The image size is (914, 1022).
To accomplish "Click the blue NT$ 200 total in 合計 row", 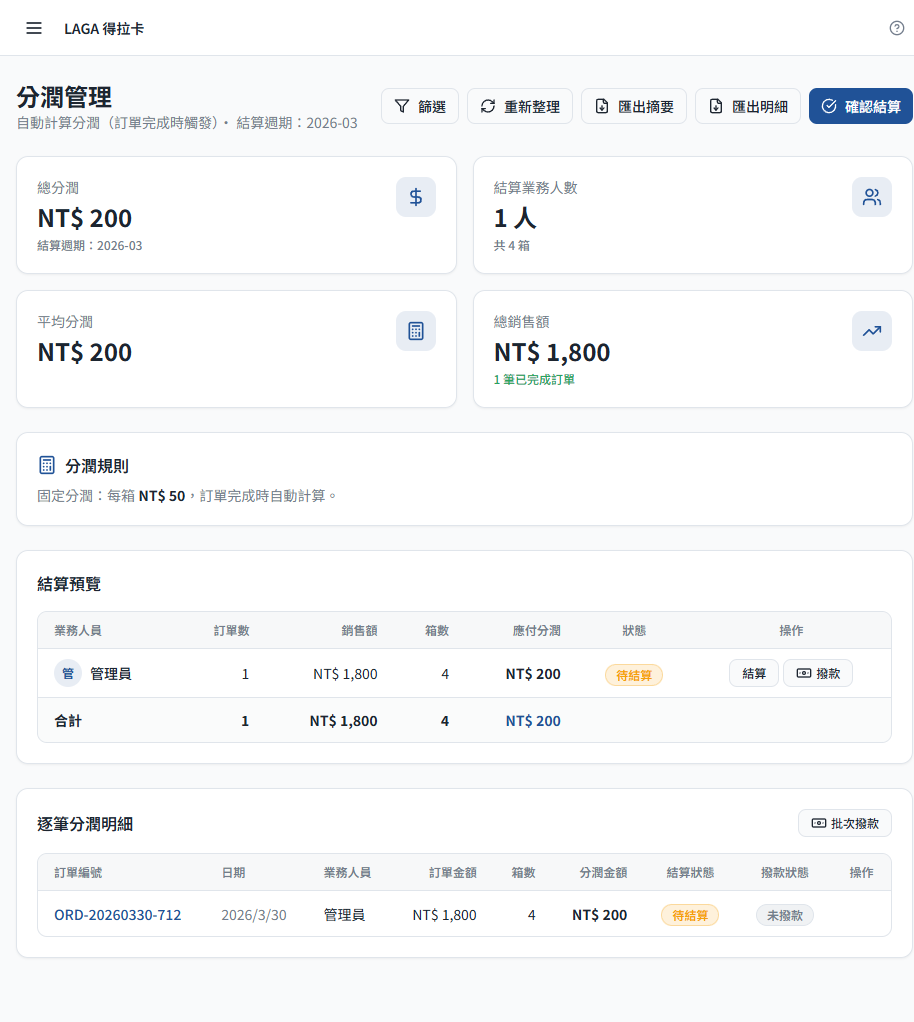I will coord(533,721).
